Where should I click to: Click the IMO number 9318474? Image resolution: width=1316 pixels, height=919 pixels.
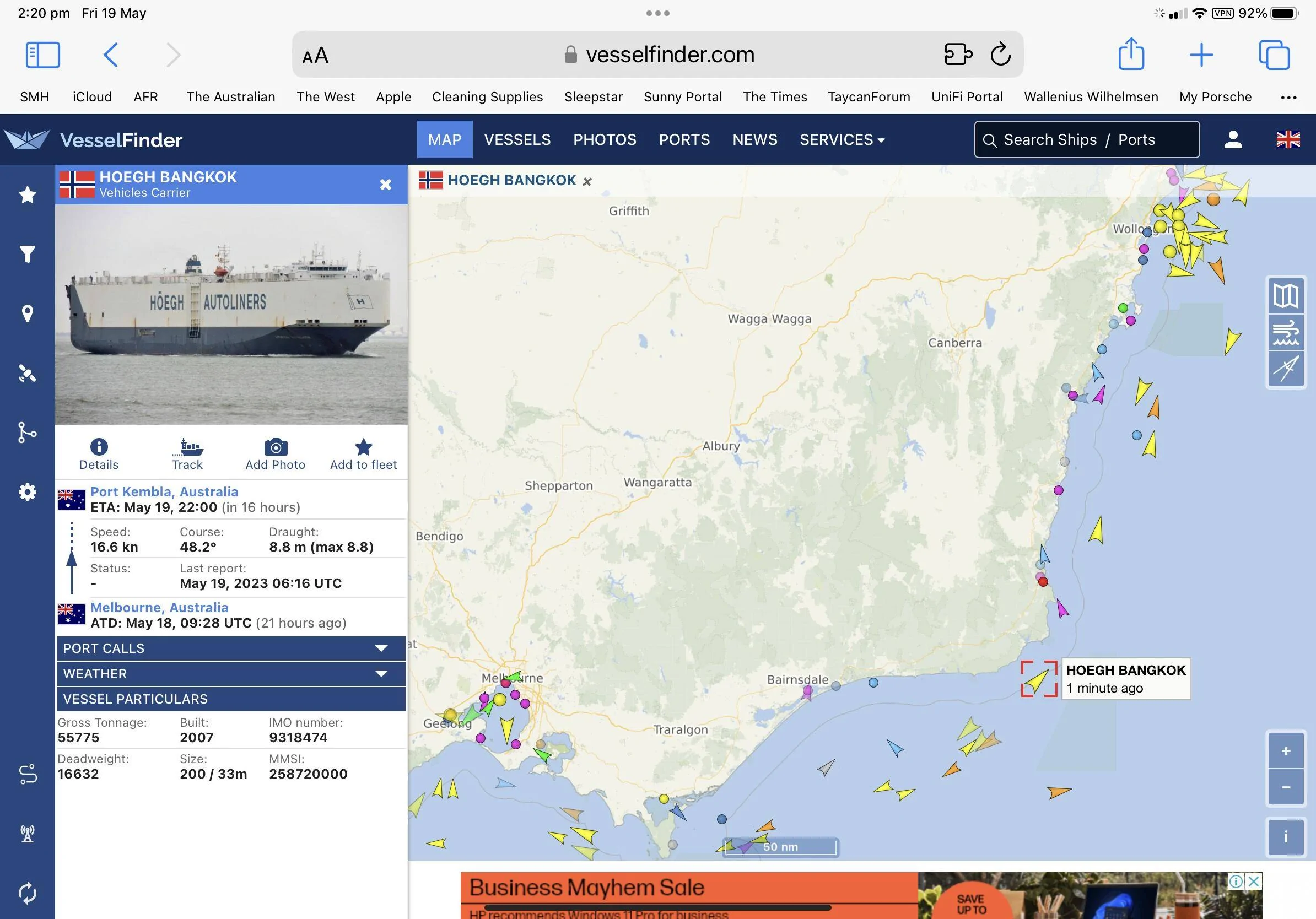pyautogui.click(x=298, y=737)
